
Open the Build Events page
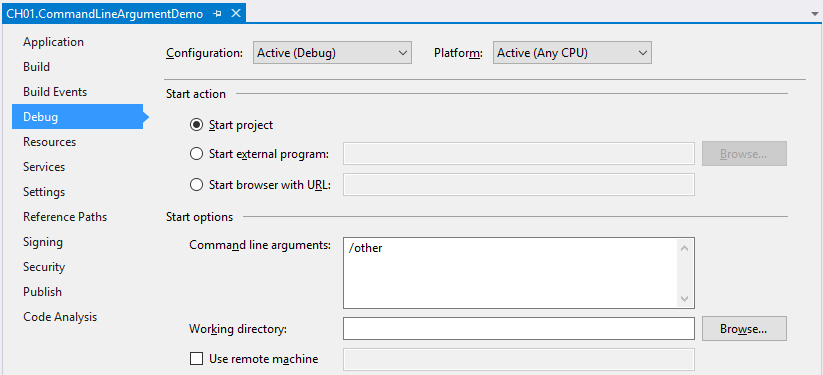tap(55, 92)
